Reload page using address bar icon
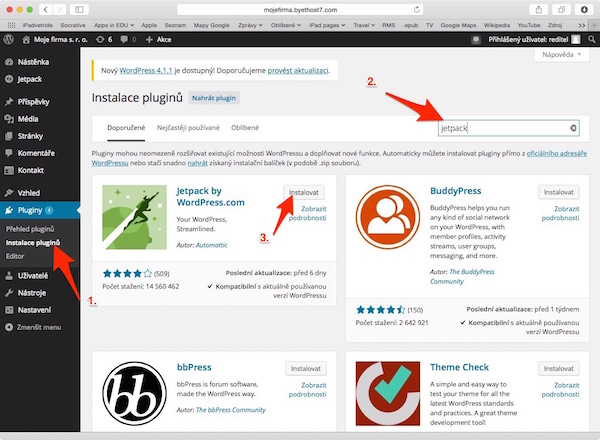 coord(417,10)
